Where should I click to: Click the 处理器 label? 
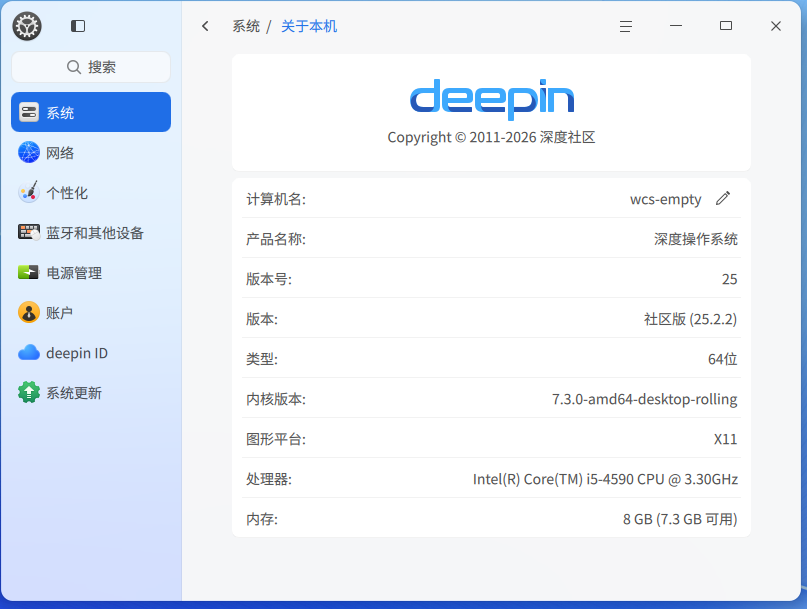point(269,479)
